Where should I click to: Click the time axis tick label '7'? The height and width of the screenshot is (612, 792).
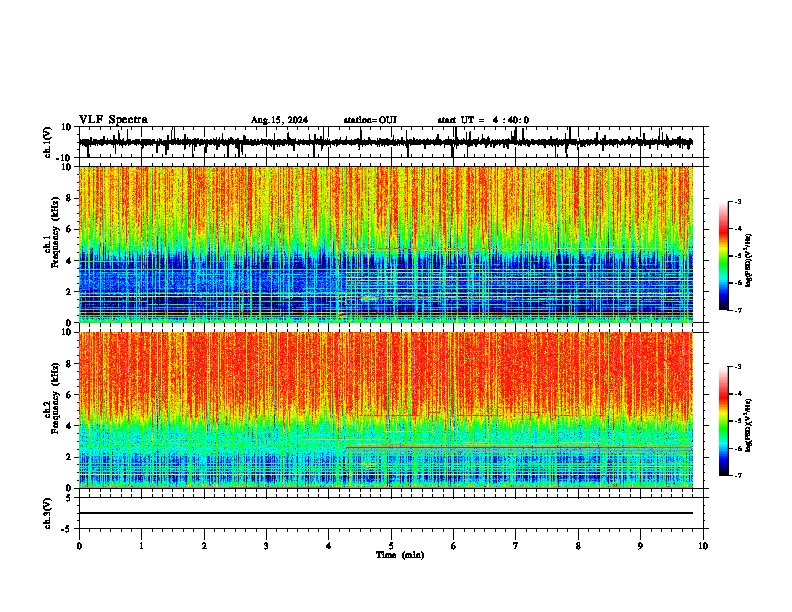[516, 546]
